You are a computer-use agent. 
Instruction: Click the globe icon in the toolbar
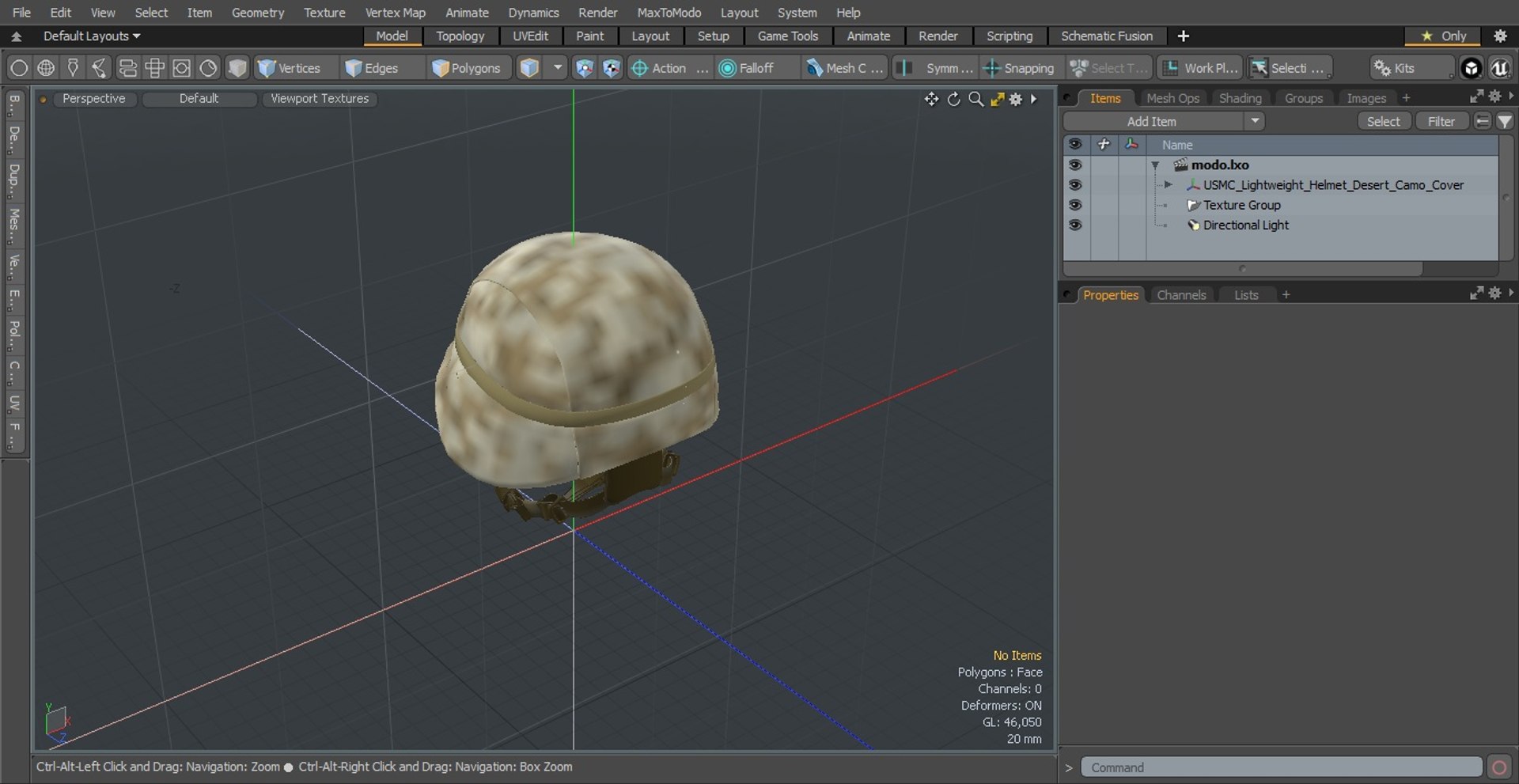[x=46, y=68]
